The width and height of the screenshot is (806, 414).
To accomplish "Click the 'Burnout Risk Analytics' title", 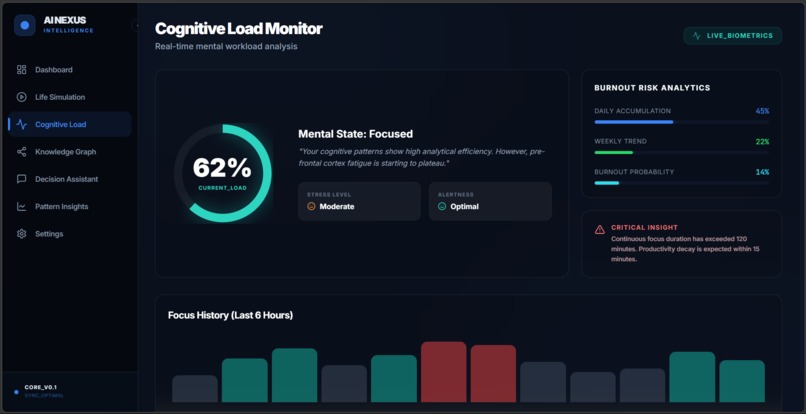I will pyautogui.click(x=652, y=88).
